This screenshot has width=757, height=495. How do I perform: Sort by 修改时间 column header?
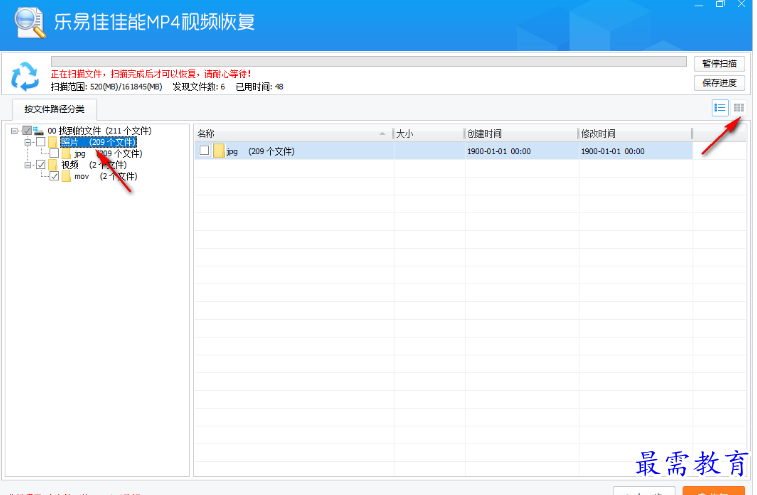click(635, 134)
